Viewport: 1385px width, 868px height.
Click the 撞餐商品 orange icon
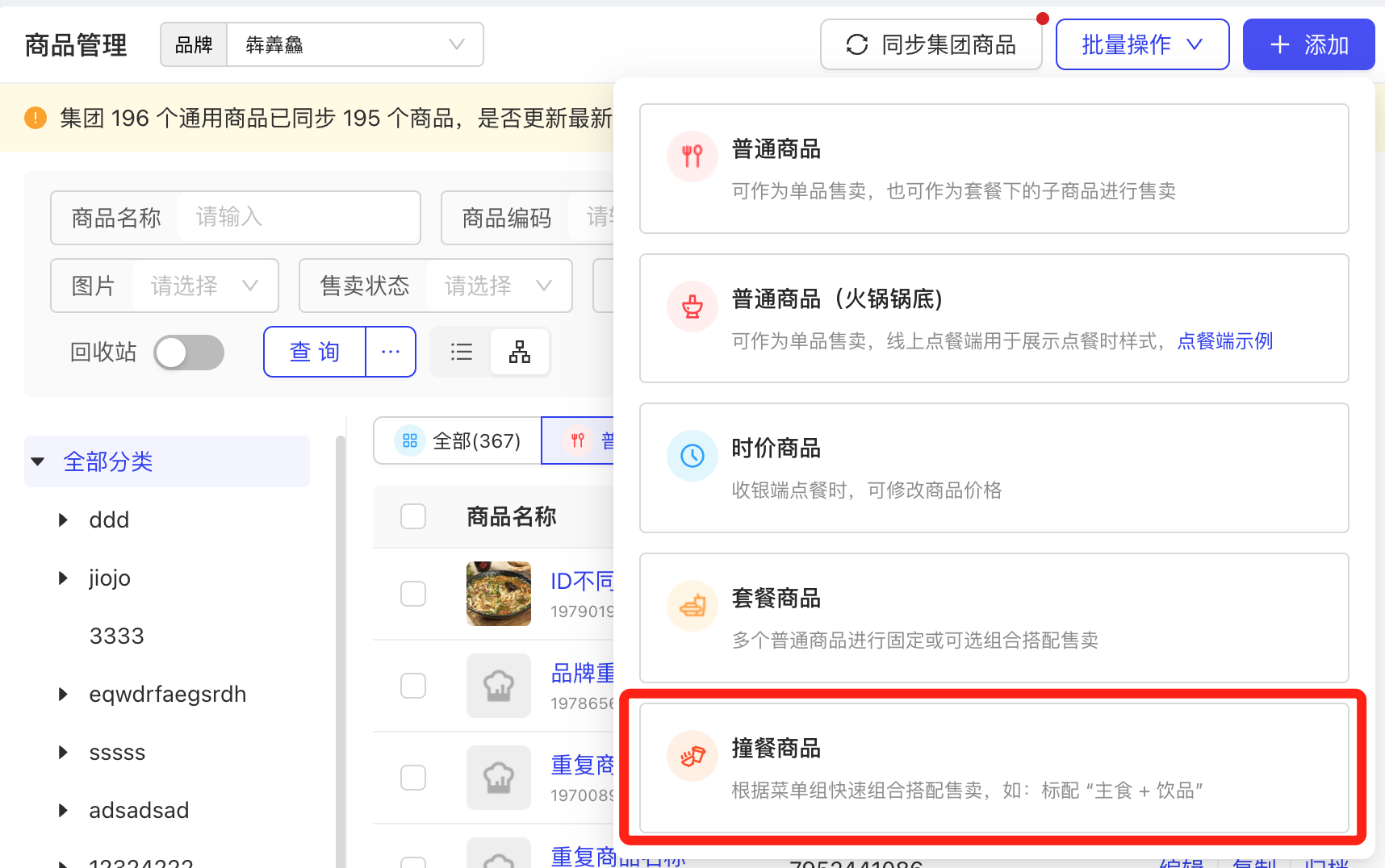pos(692,756)
